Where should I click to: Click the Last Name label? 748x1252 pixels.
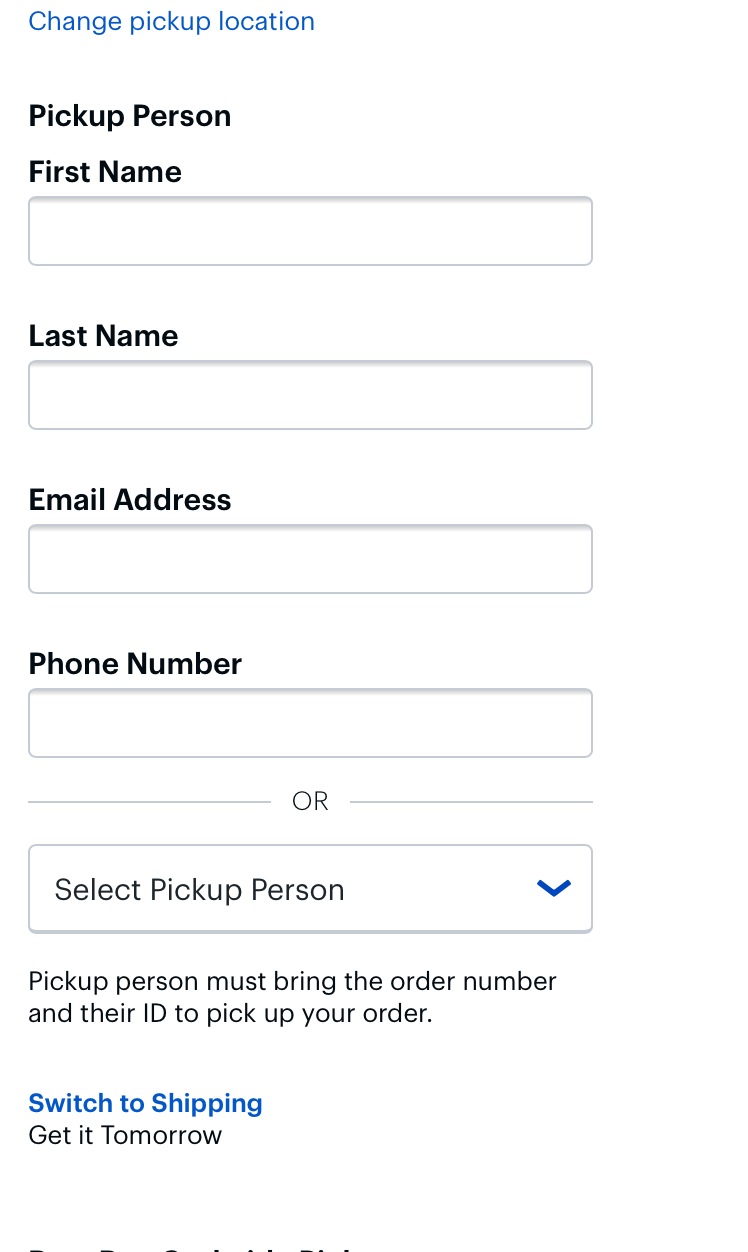103,336
